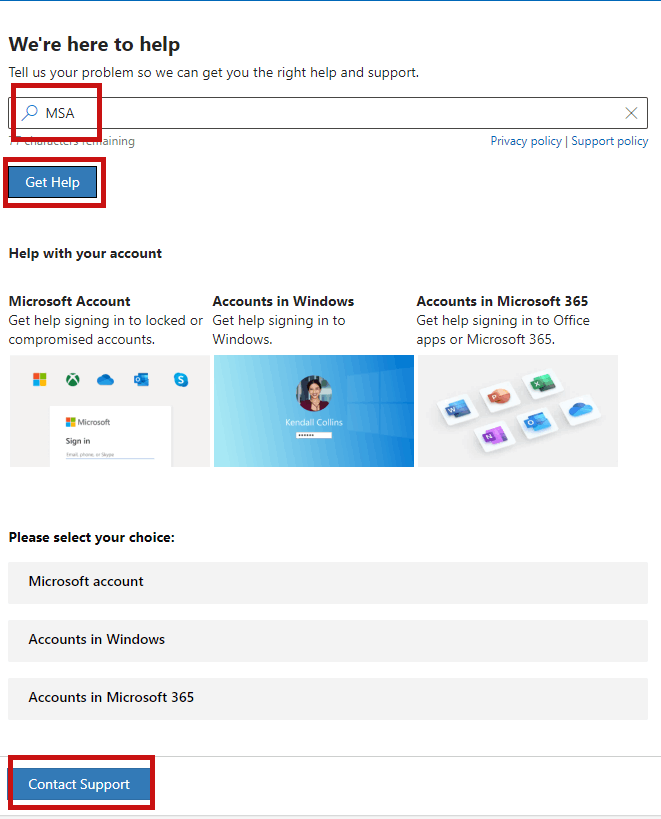Click the PowerPoint icon in Microsoft 365 image
This screenshot has width=661, height=819.
[x=499, y=397]
